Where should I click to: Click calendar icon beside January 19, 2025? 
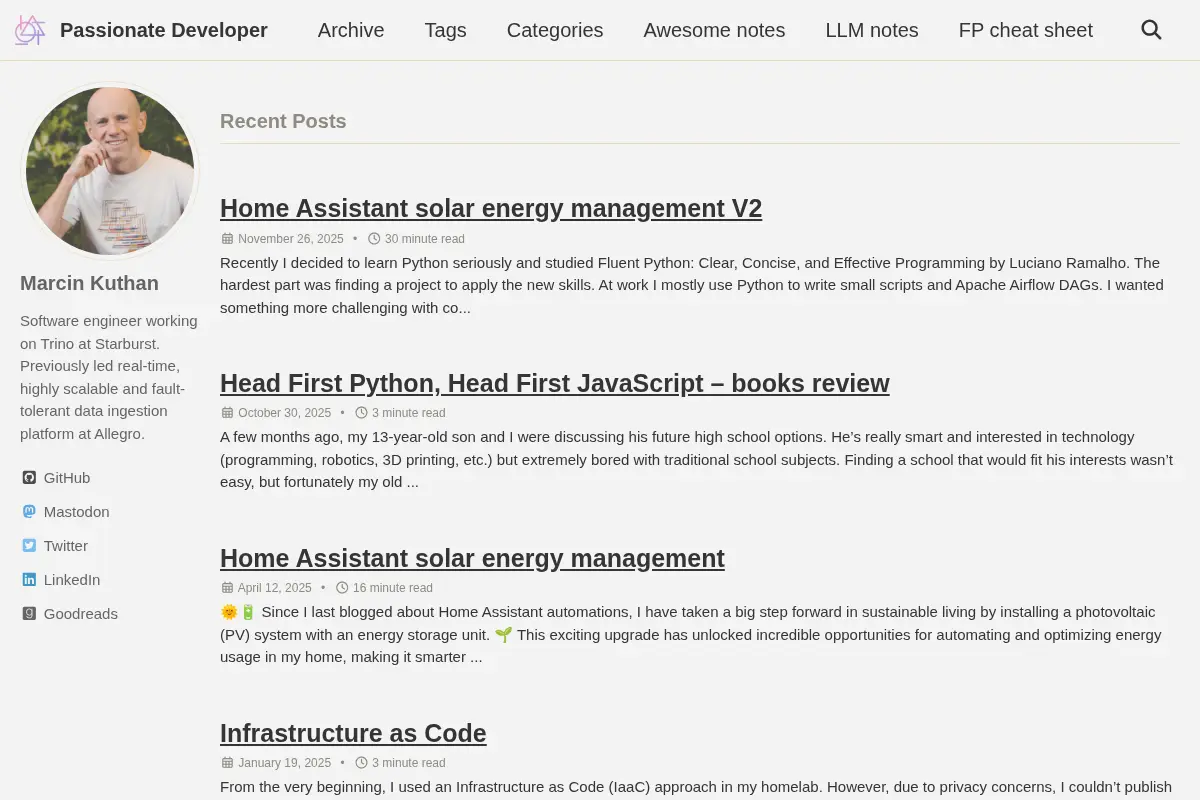coord(227,763)
